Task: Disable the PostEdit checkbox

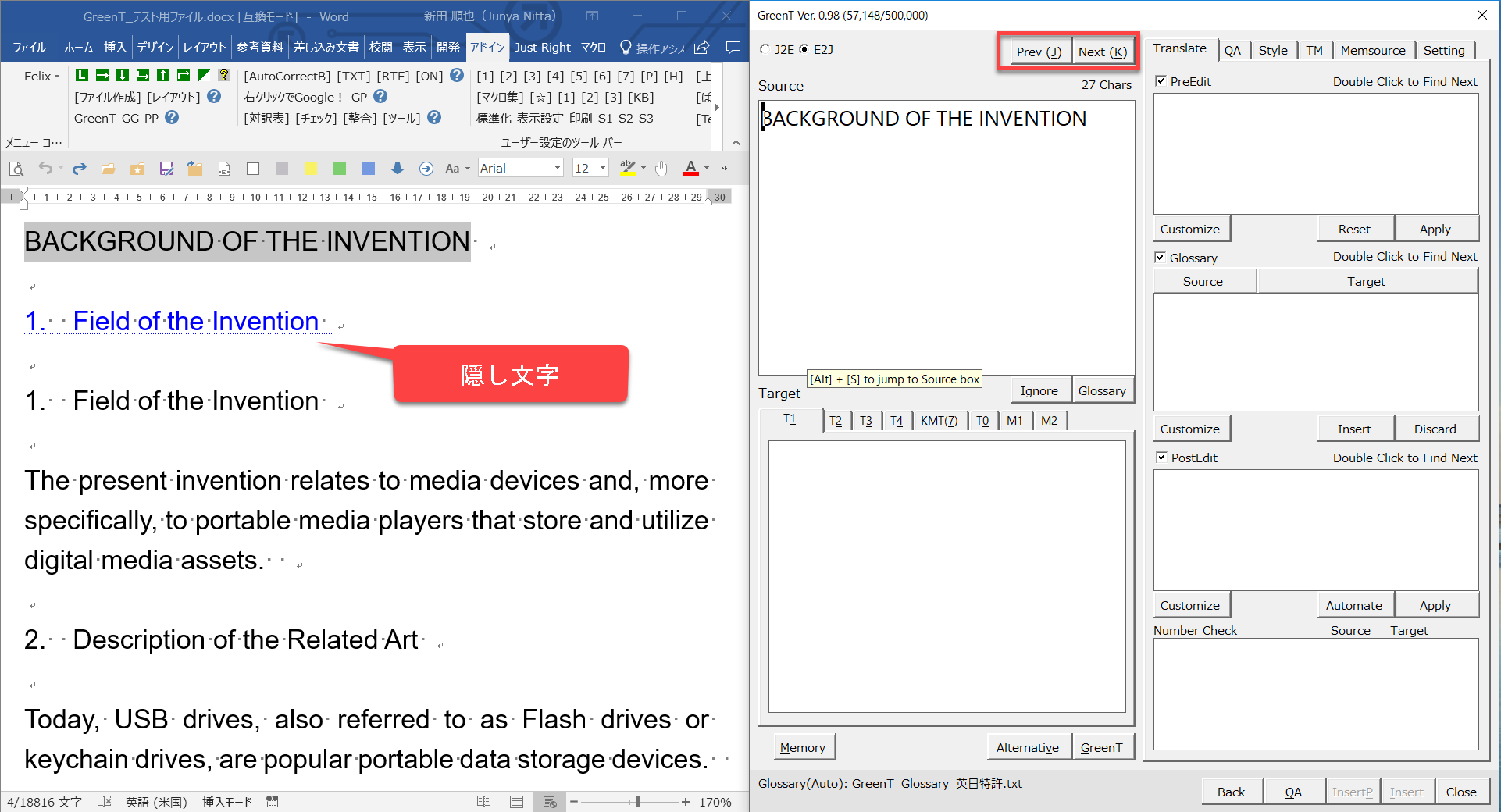Action: click(x=1161, y=458)
